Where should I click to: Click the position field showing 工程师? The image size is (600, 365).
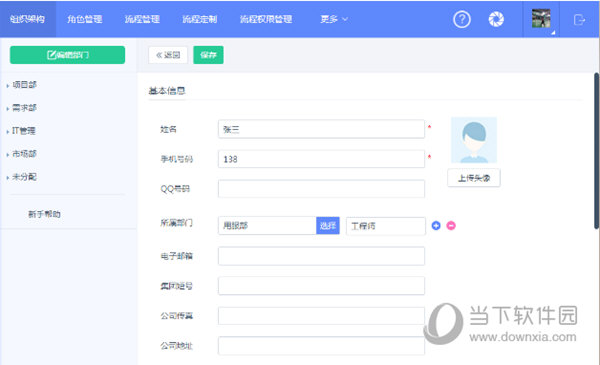pos(386,226)
